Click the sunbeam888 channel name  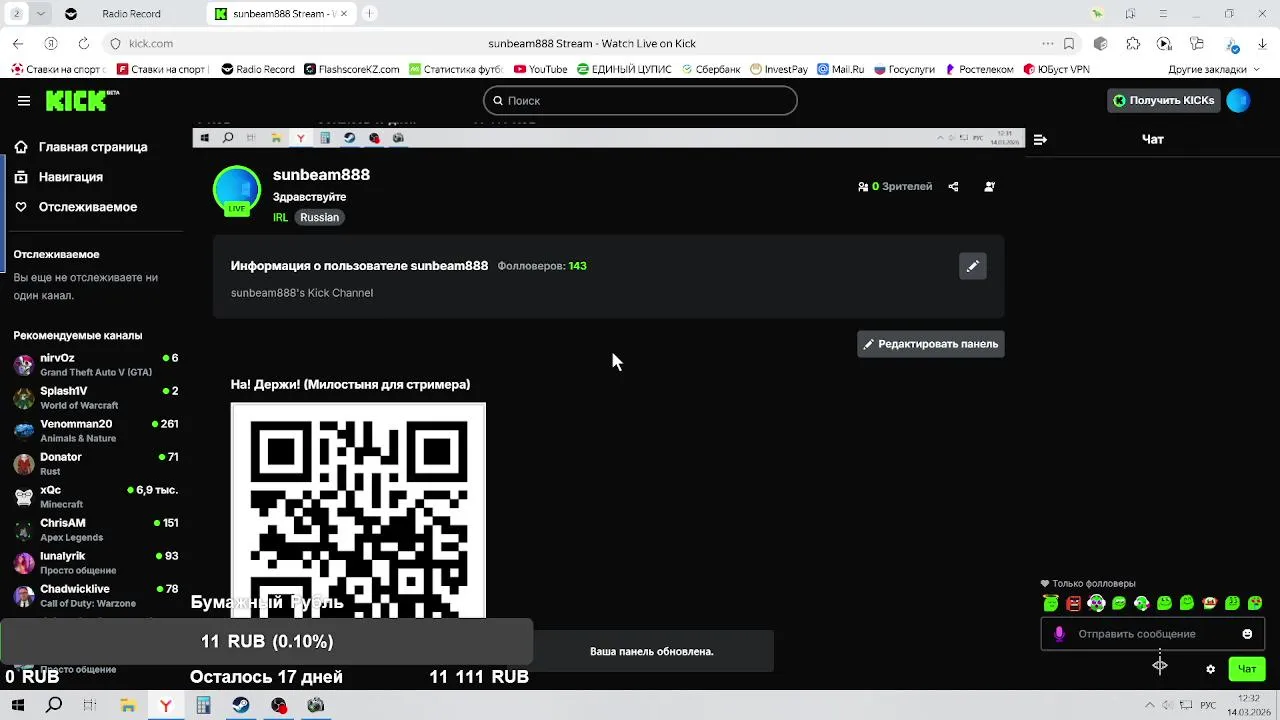(321, 175)
